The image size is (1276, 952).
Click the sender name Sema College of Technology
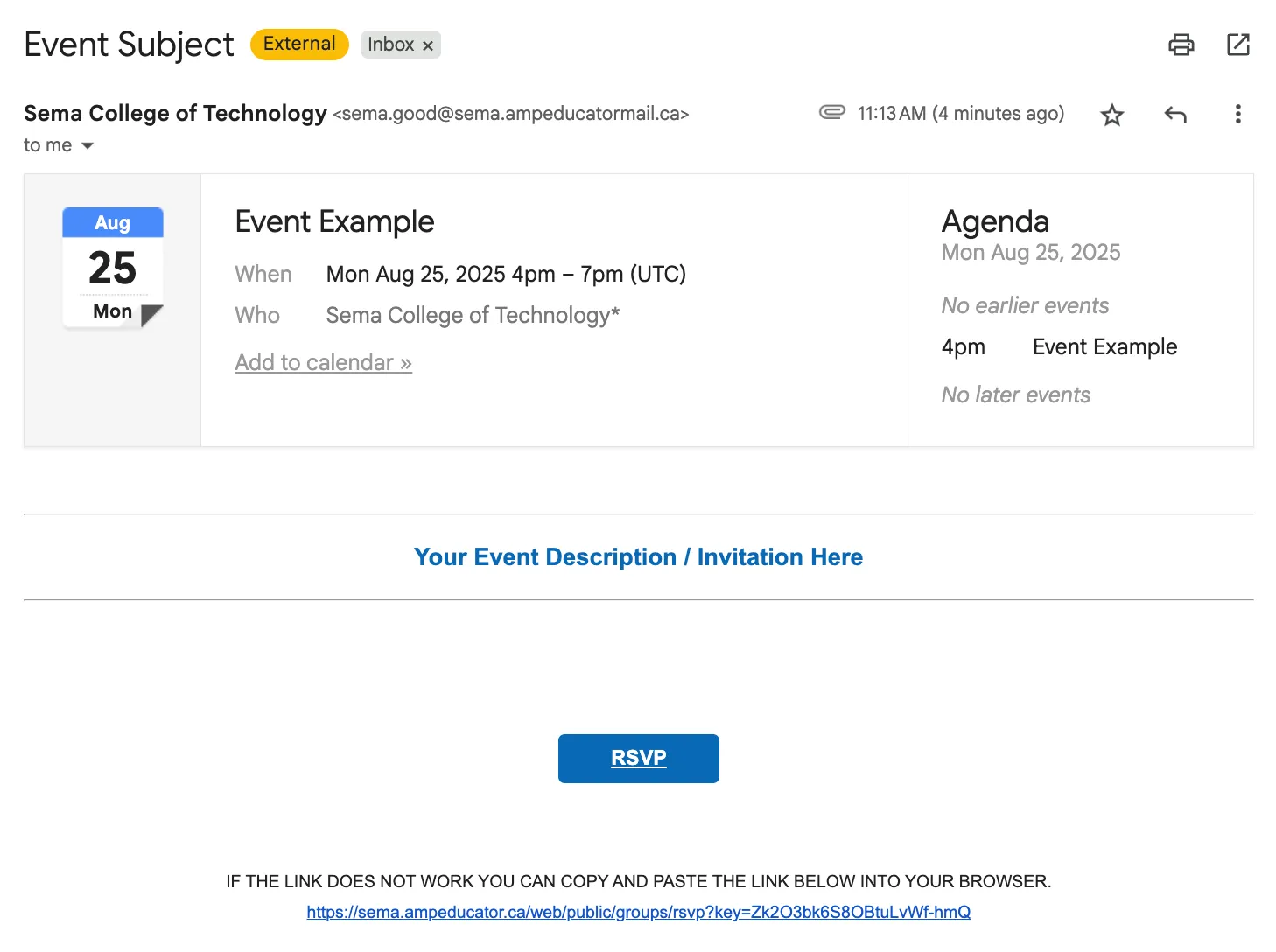click(x=175, y=114)
